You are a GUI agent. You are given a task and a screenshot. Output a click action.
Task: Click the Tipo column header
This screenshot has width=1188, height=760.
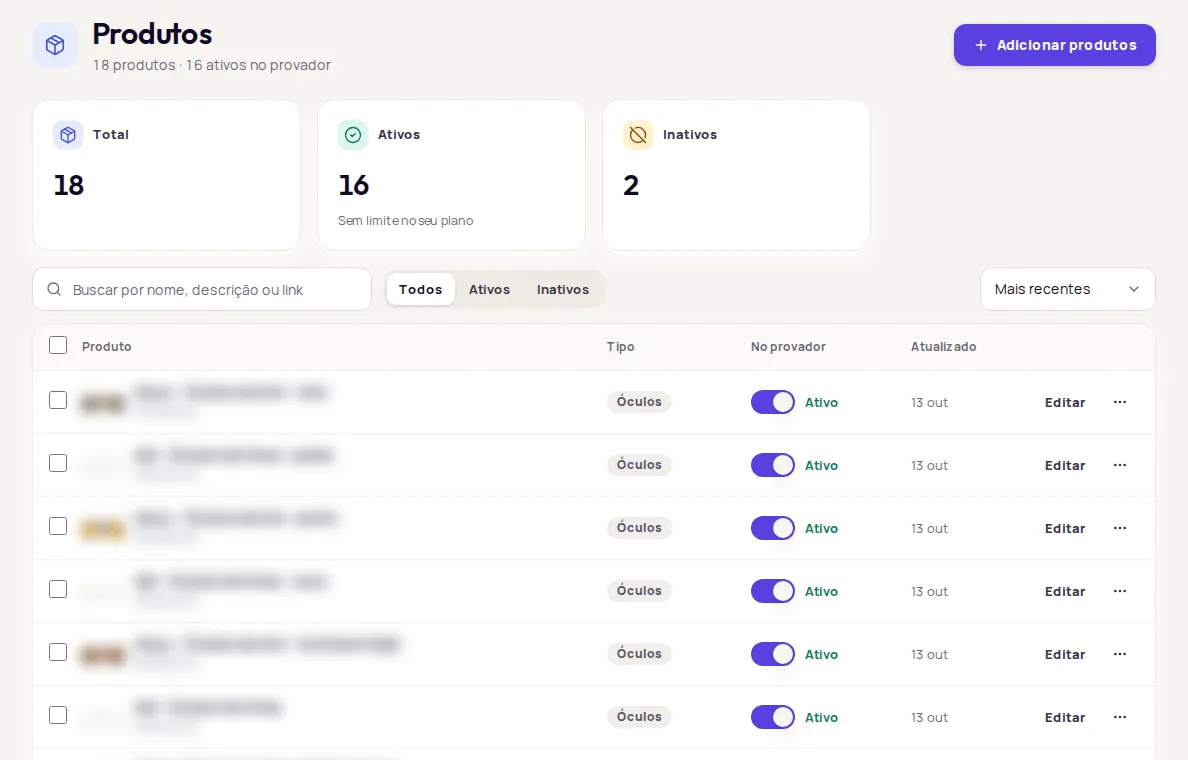coord(621,346)
